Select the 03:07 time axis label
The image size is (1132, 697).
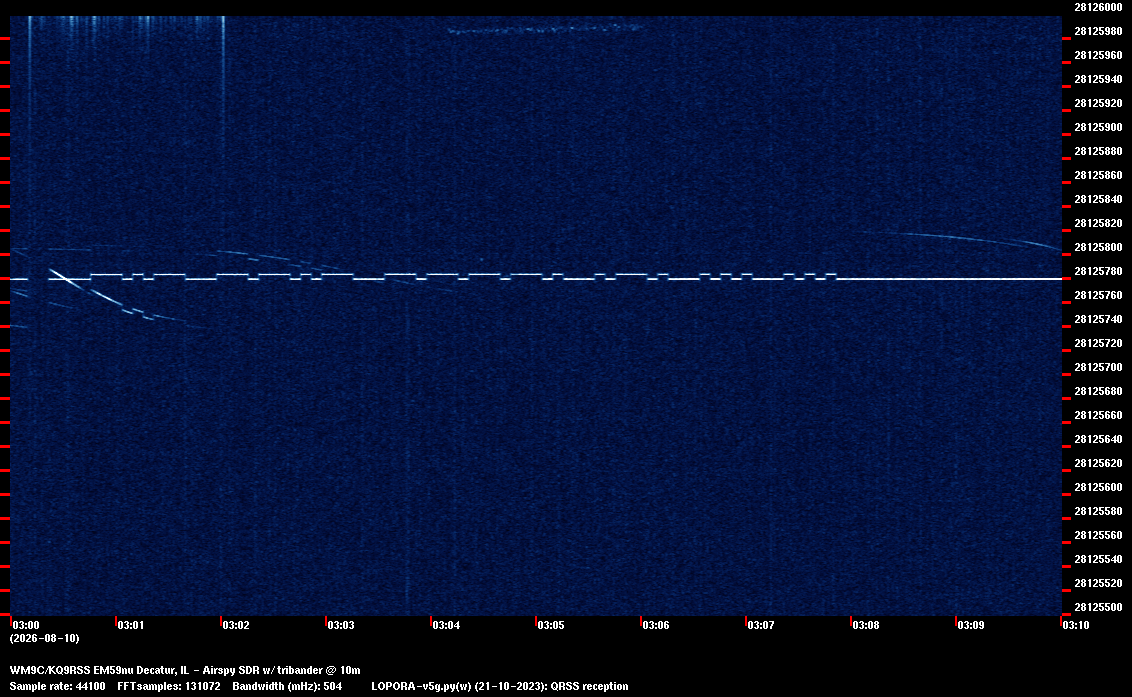761,625
